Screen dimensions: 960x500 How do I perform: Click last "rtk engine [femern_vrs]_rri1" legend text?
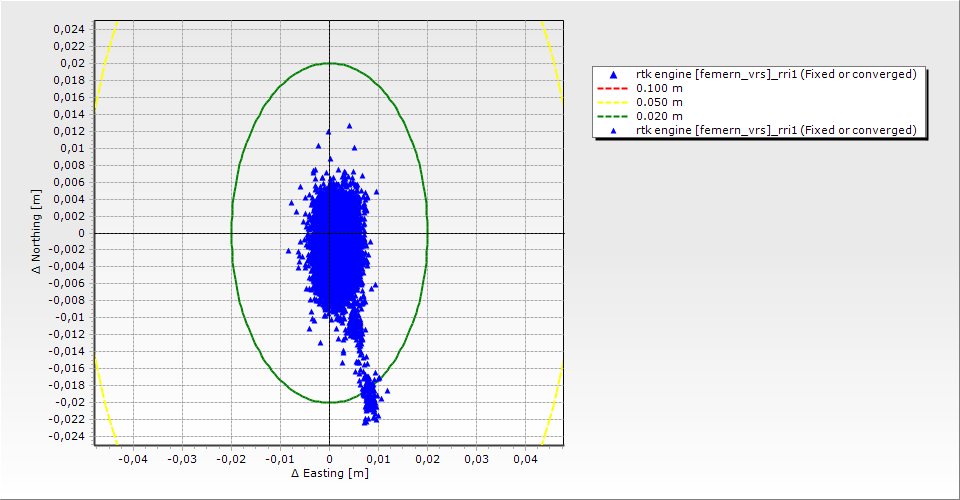click(x=776, y=131)
